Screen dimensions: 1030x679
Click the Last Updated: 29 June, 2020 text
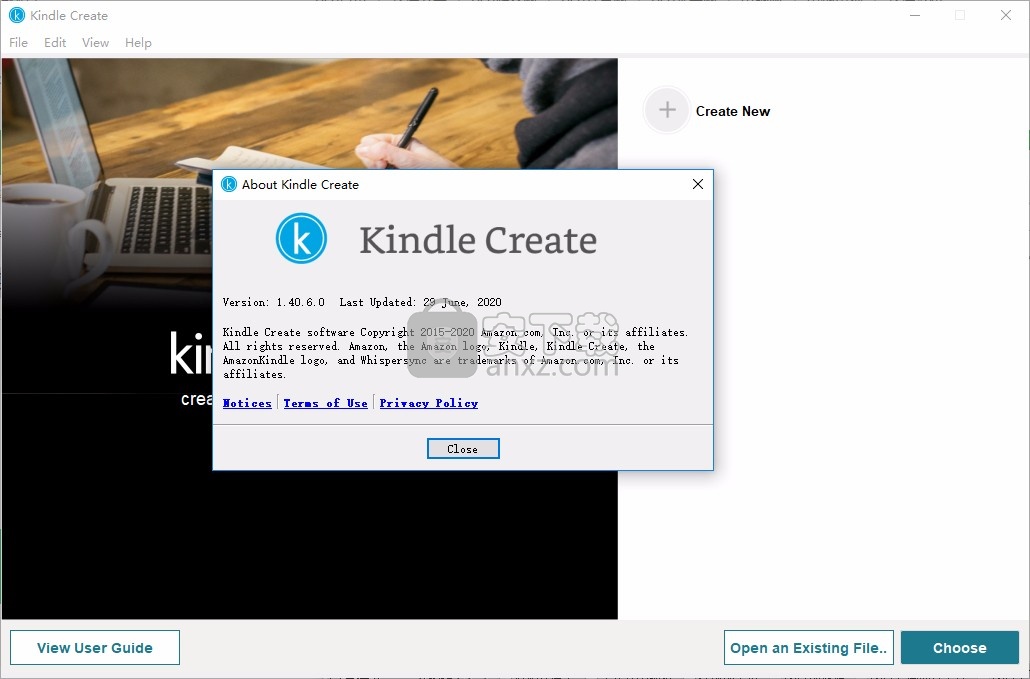[420, 302]
